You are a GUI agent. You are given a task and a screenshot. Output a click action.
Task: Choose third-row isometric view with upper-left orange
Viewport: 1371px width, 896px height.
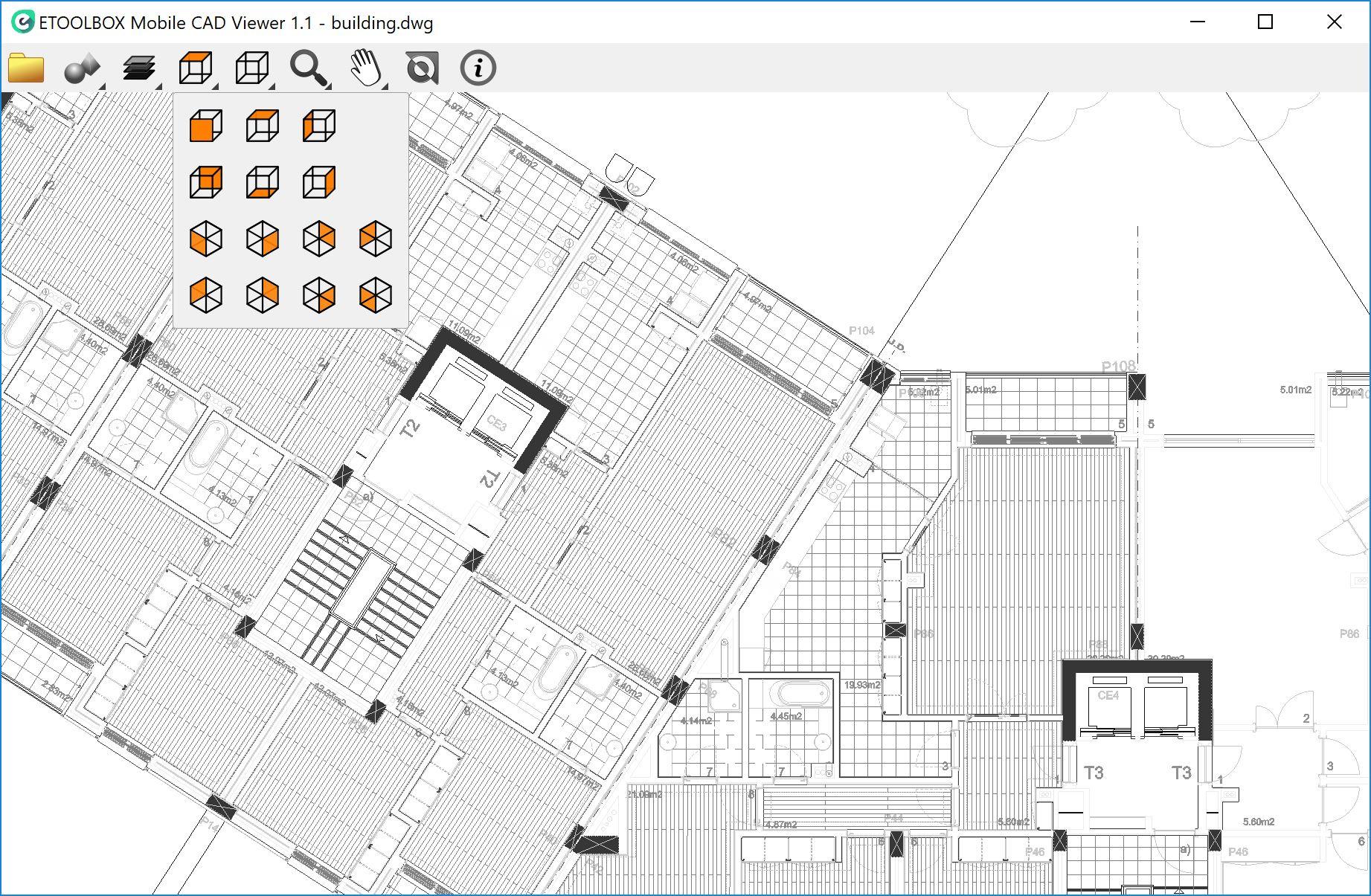pyautogui.click(x=376, y=239)
